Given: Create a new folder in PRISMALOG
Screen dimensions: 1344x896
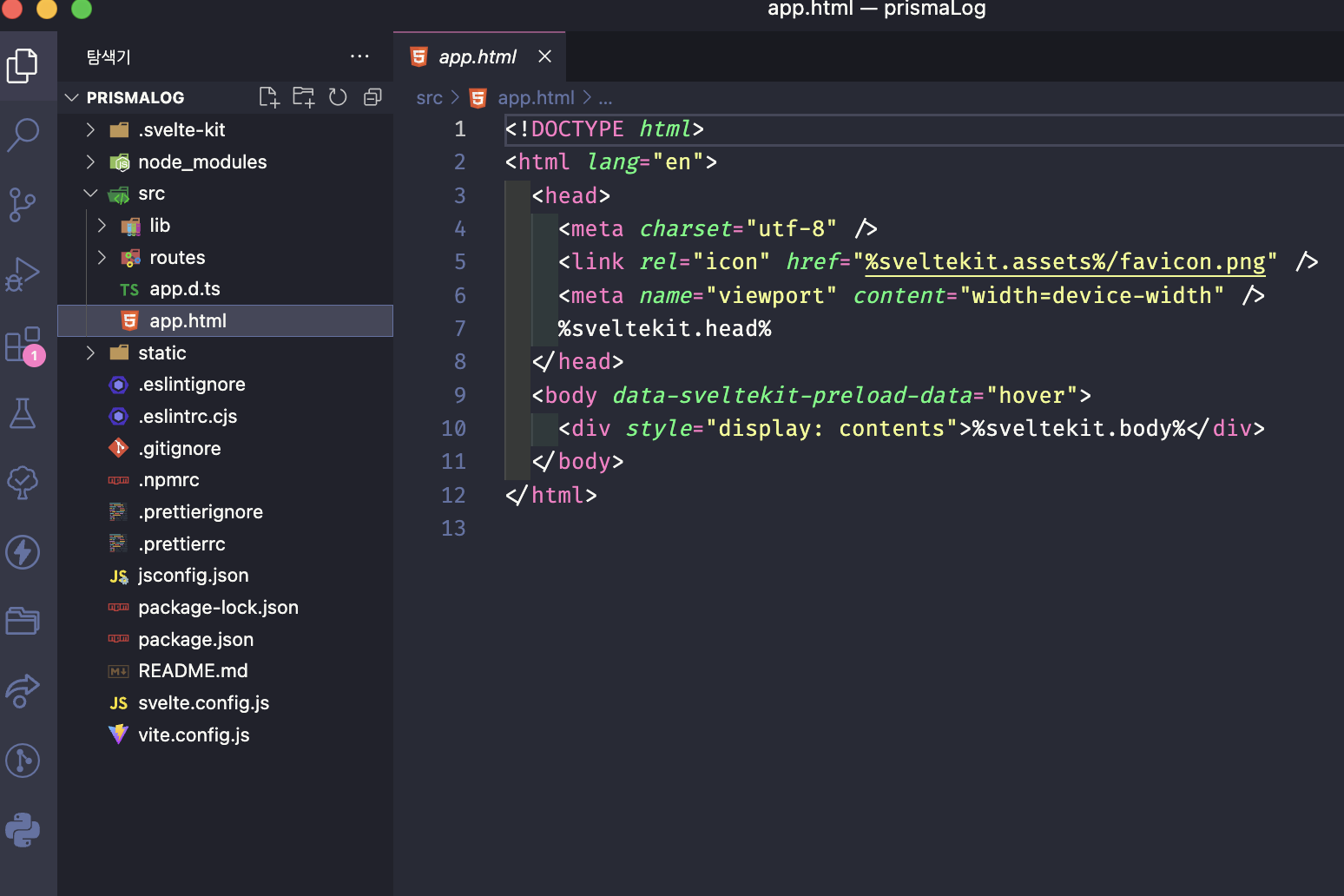Looking at the screenshot, I should point(304,97).
